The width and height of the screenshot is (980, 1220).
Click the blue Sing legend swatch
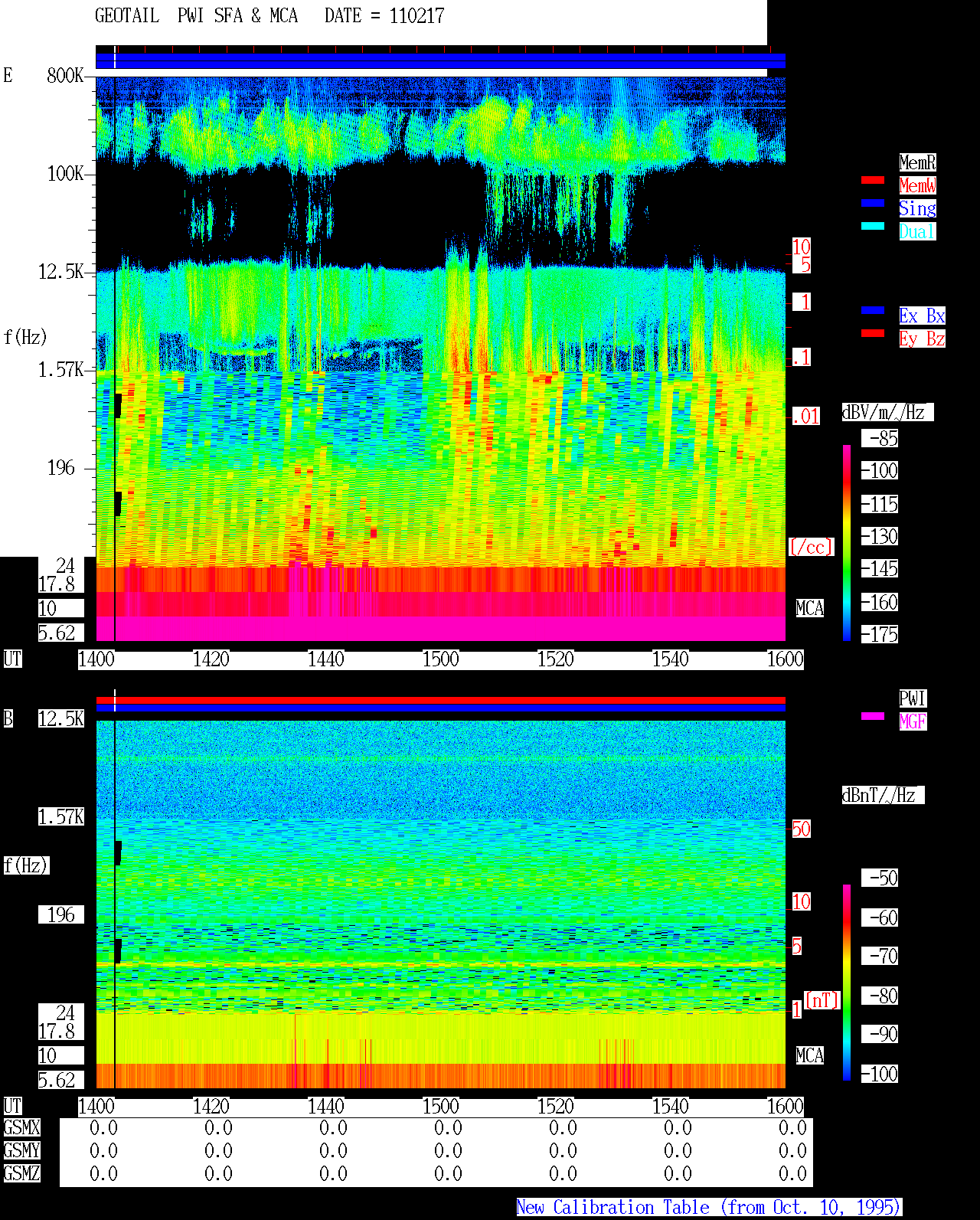pos(873,203)
